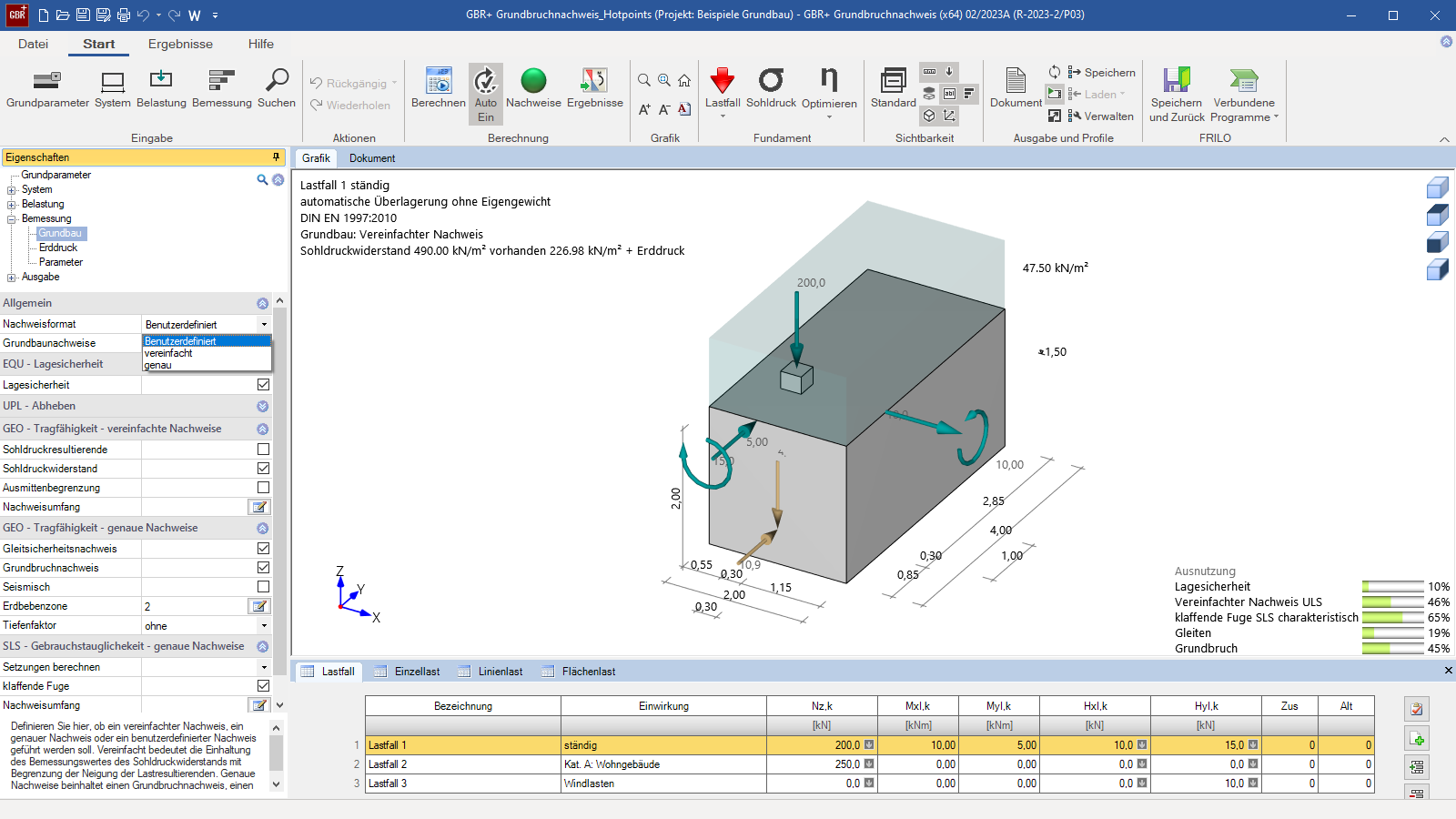Toggle Grundbruchnachweis checkbox
The image size is (1456, 819).
263,568
